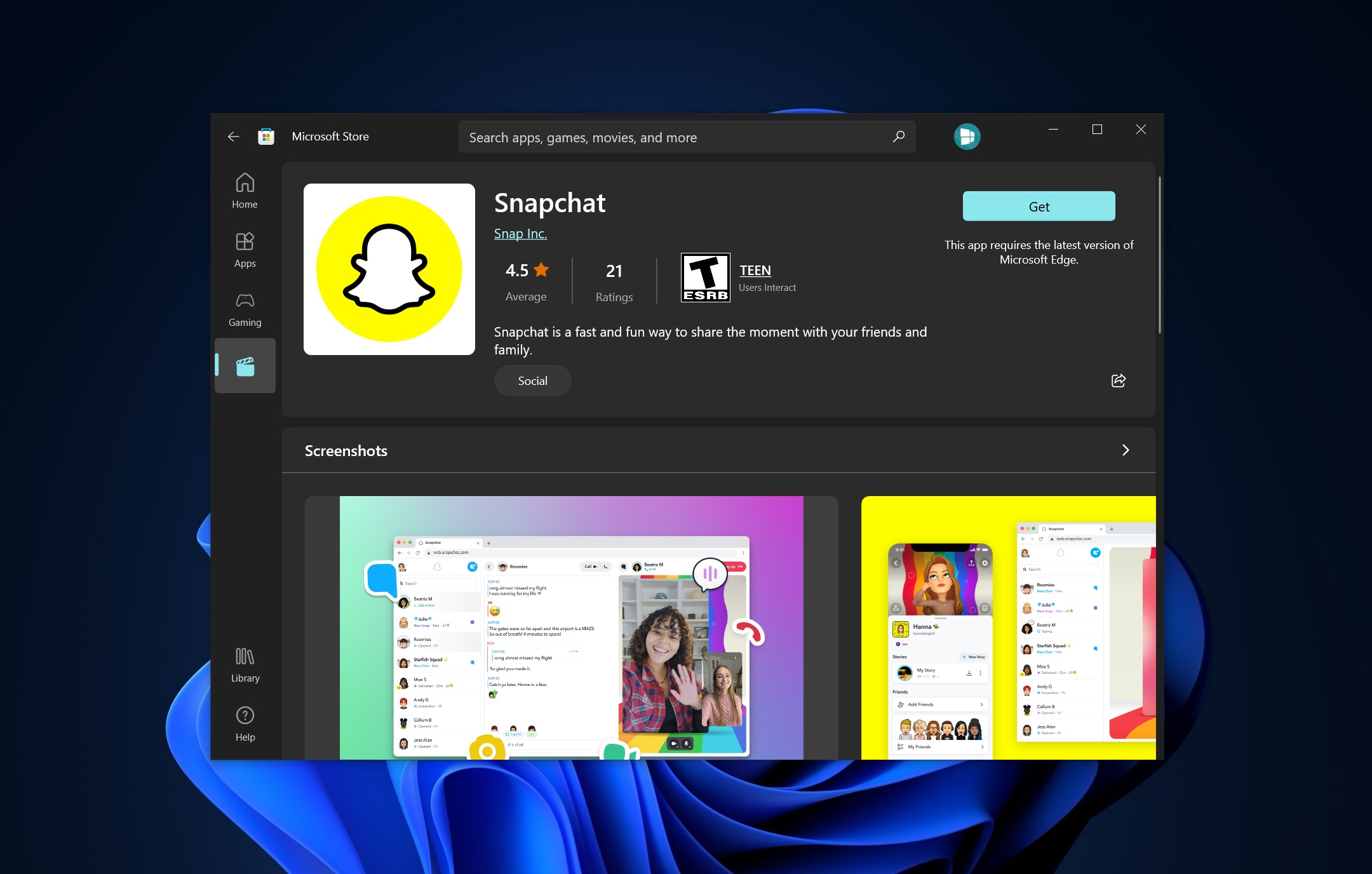Open the yellow second screenshot
This screenshot has width=1372, height=874.
coord(1009,628)
